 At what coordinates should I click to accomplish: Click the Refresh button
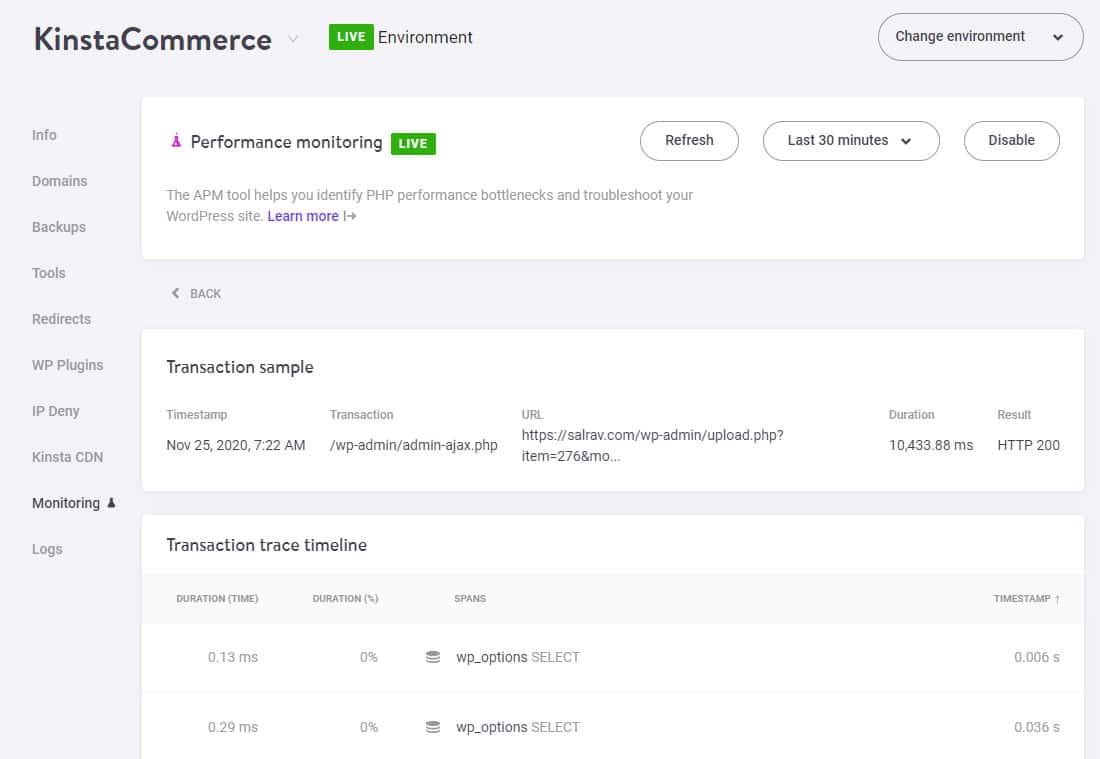point(689,141)
